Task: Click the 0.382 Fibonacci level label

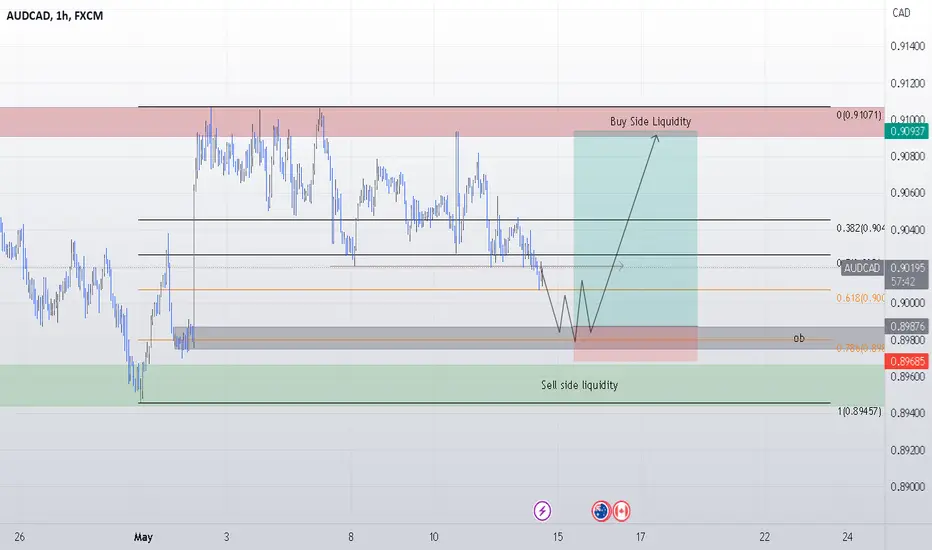Action: pos(861,228)
